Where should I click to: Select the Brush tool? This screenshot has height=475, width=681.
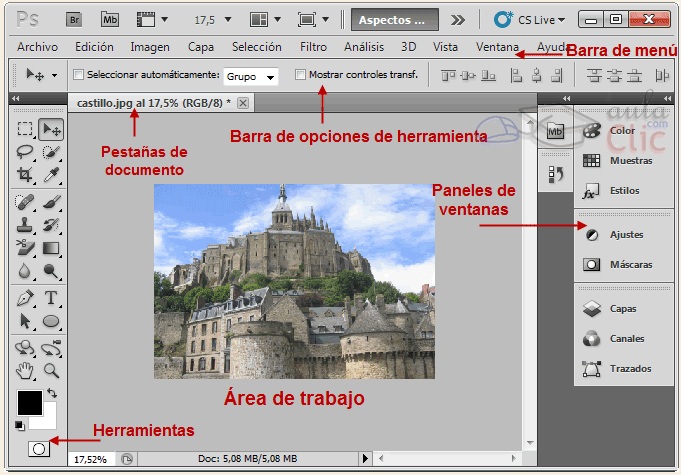(x=51, y=202)
